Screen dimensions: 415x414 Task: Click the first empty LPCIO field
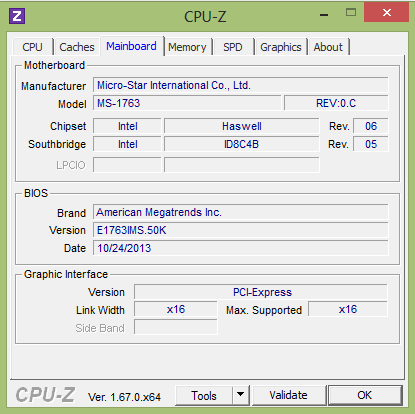127,165
